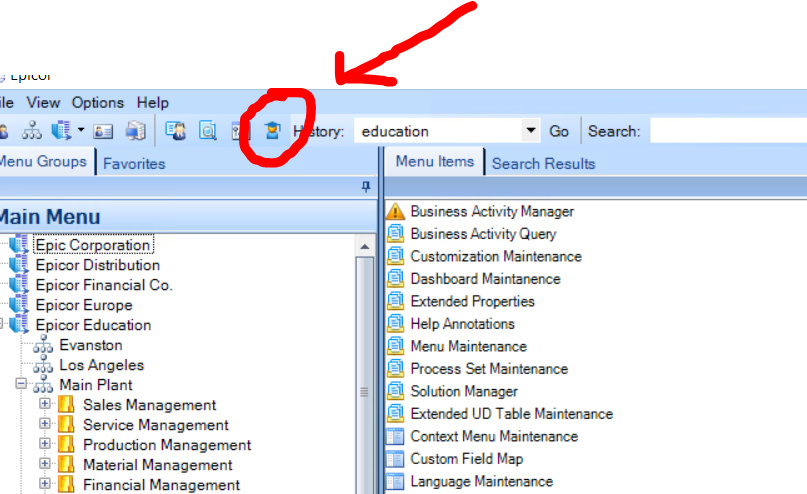Expand the Production Management node
This screenshot has width=807, height=494.
45,444
